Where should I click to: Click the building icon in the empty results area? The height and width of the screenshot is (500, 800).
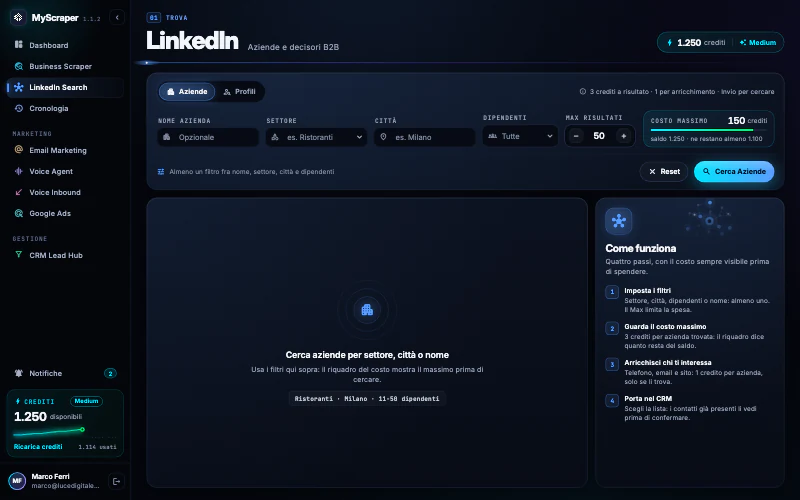pos(367,309)
